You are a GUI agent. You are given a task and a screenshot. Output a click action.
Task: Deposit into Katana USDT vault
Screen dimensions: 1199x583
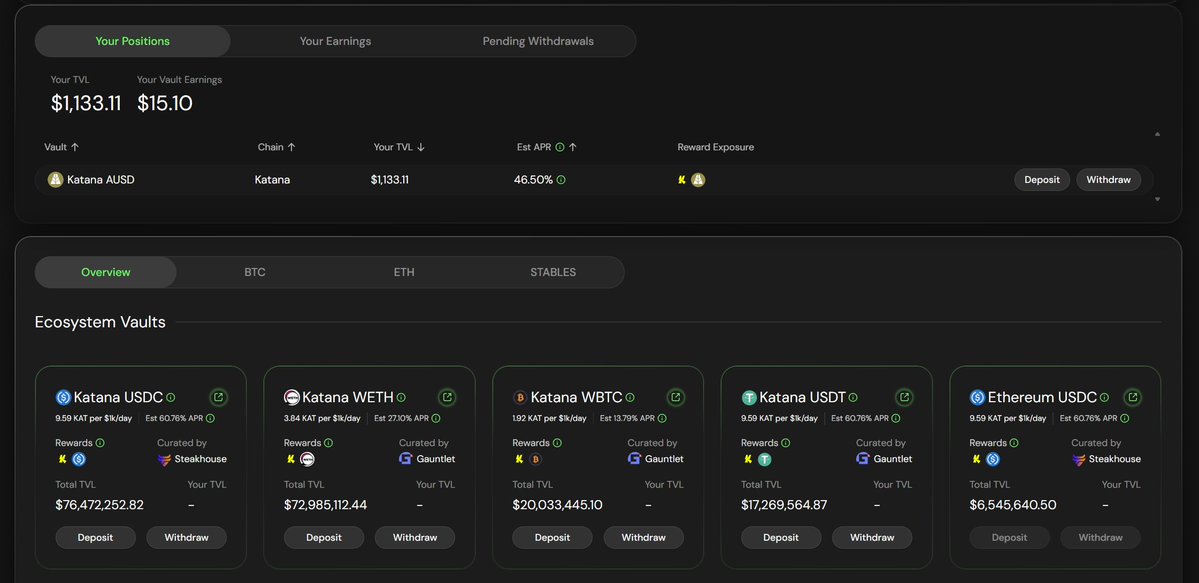point(781,538)
